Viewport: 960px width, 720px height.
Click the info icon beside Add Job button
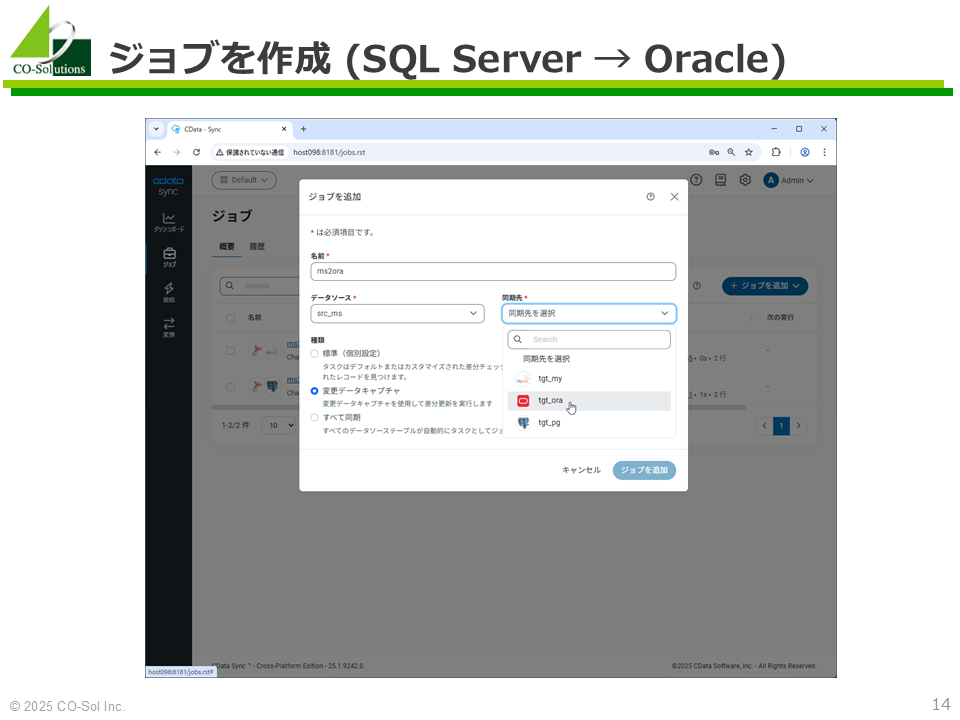[697, 286]
